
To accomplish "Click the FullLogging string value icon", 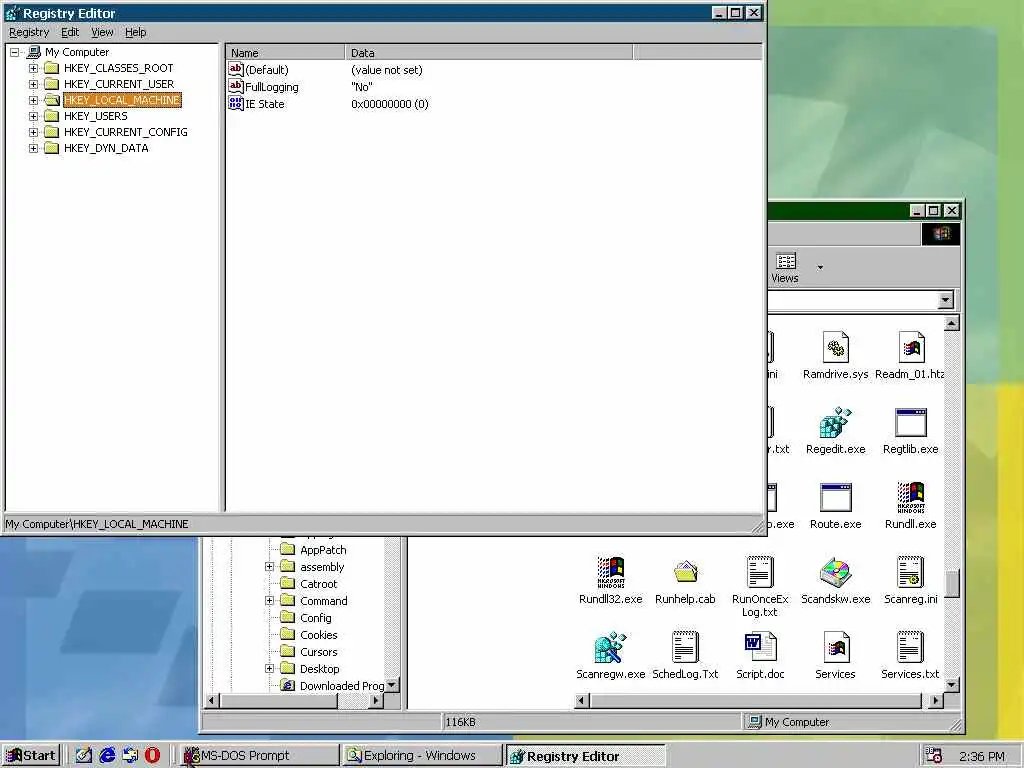I will 236,86.
